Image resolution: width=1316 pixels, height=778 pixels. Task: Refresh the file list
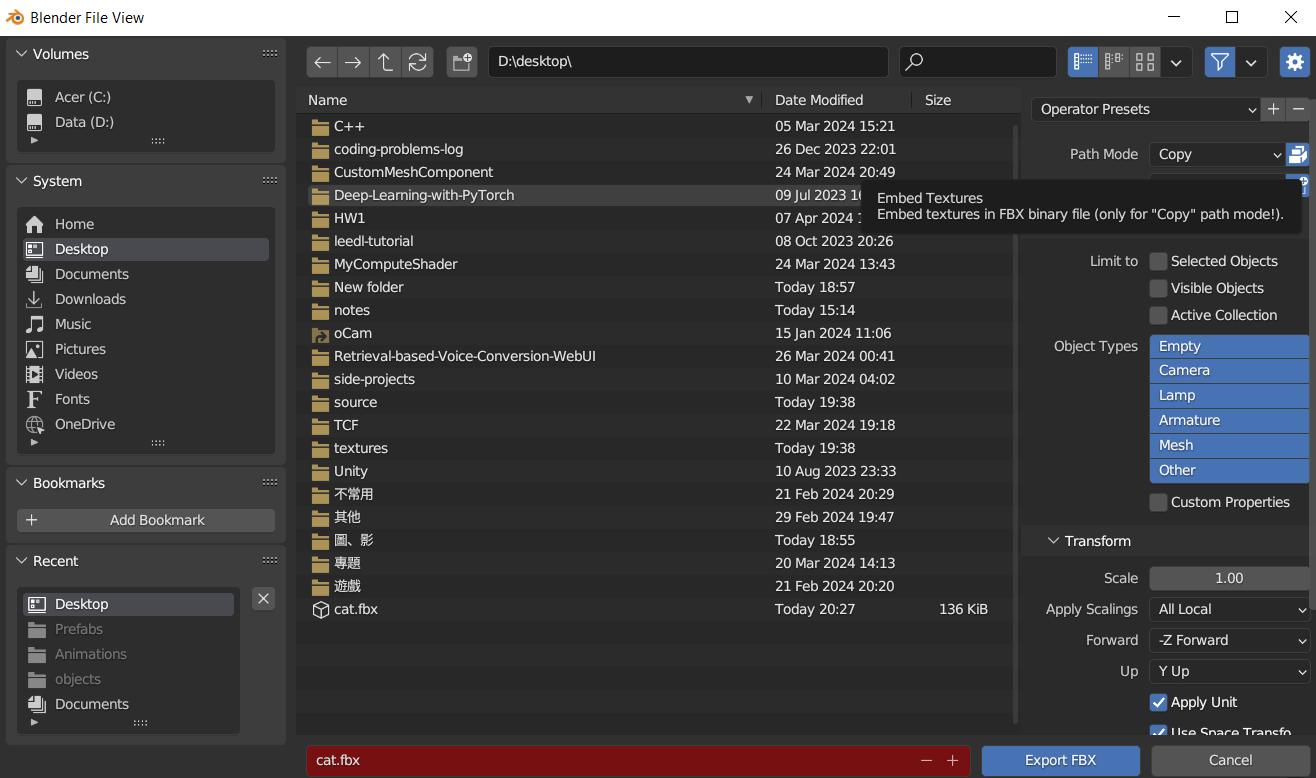point(417,62)
